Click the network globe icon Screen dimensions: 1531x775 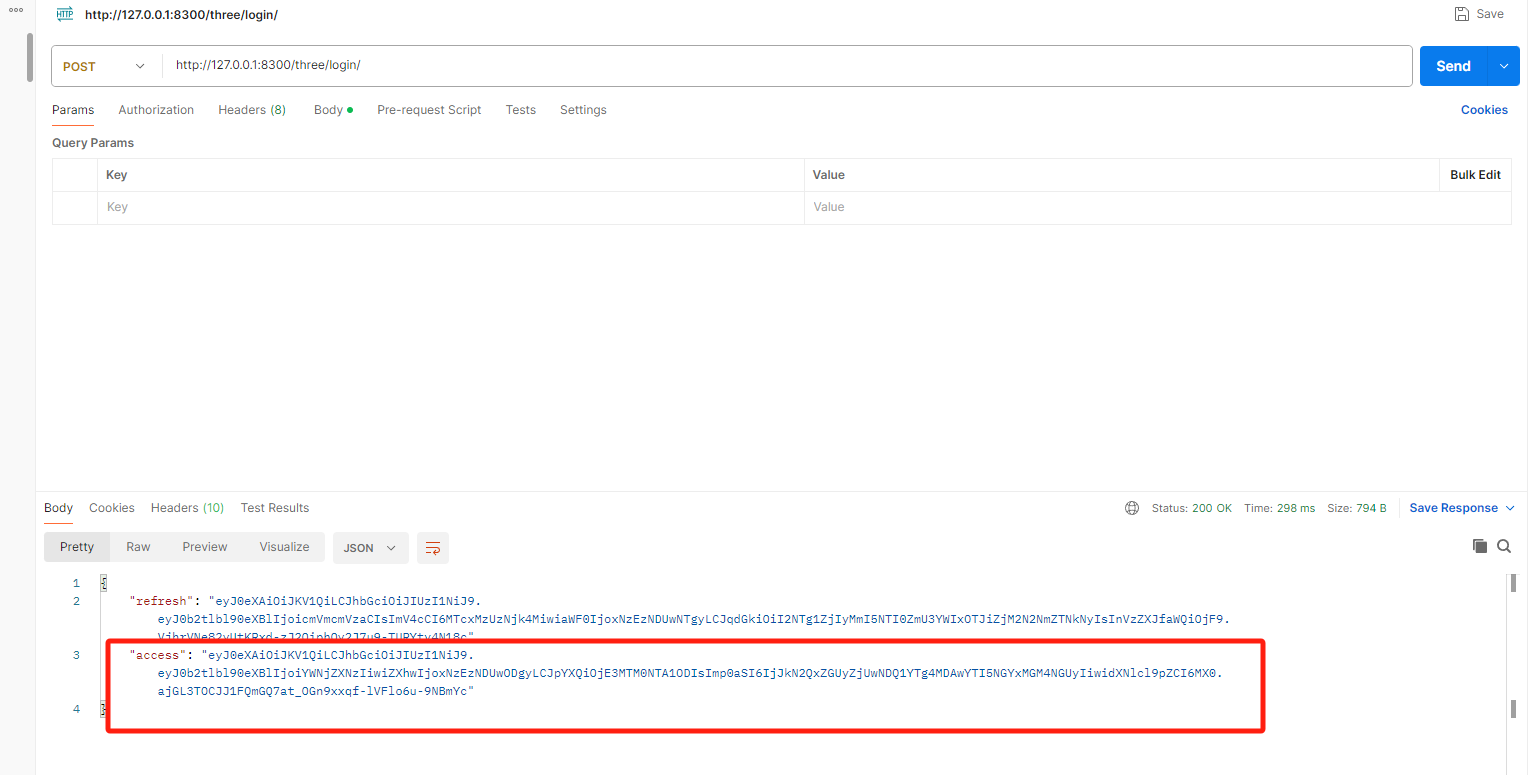point(1132,508)
